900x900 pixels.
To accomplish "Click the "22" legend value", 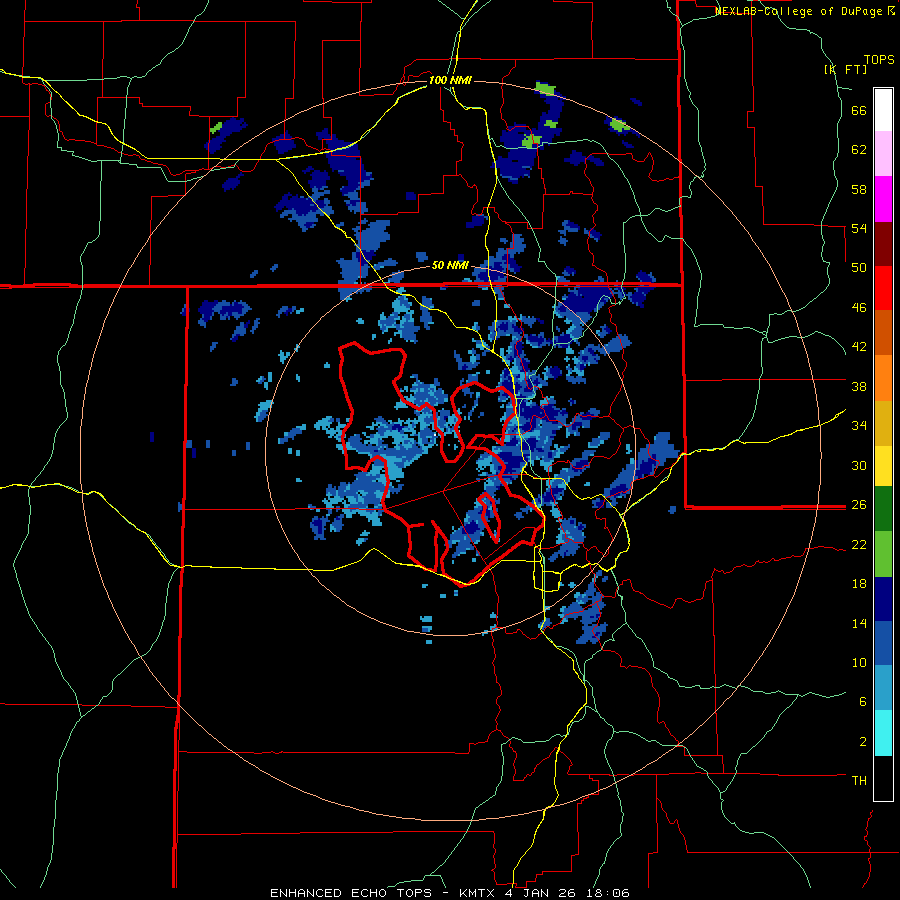I will (859, 544).
